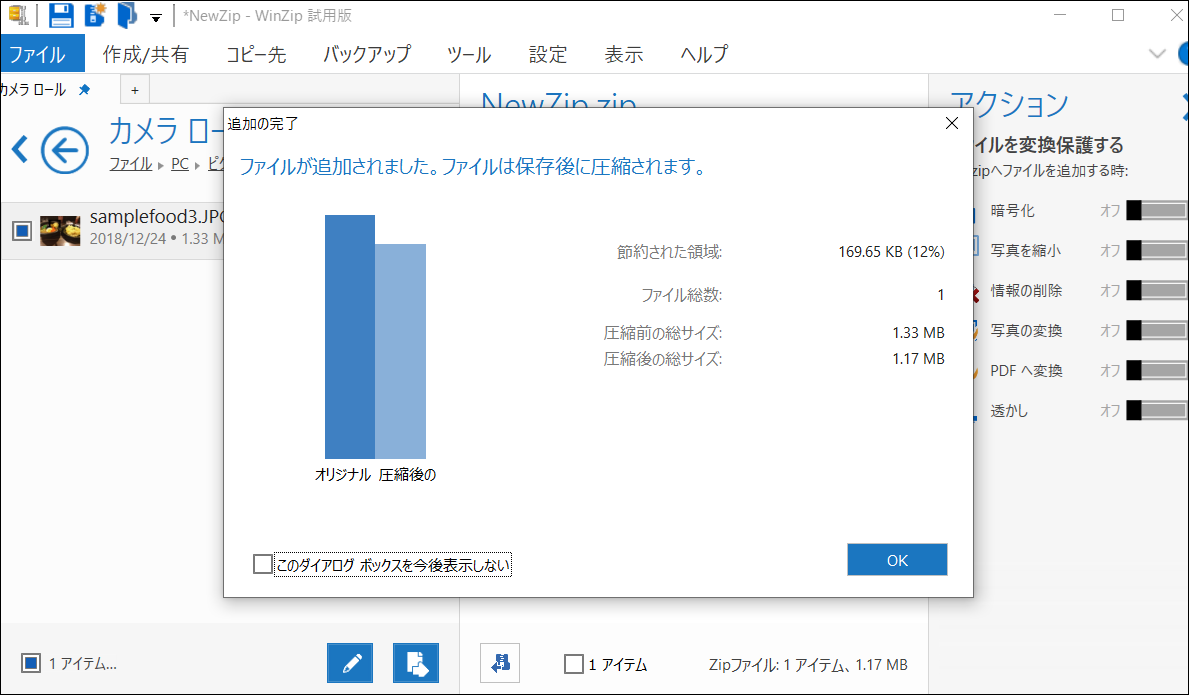Open the Save icon in quick access toolbar
The width and height of the screenshot is (1189, 695).
click(60, 16)
